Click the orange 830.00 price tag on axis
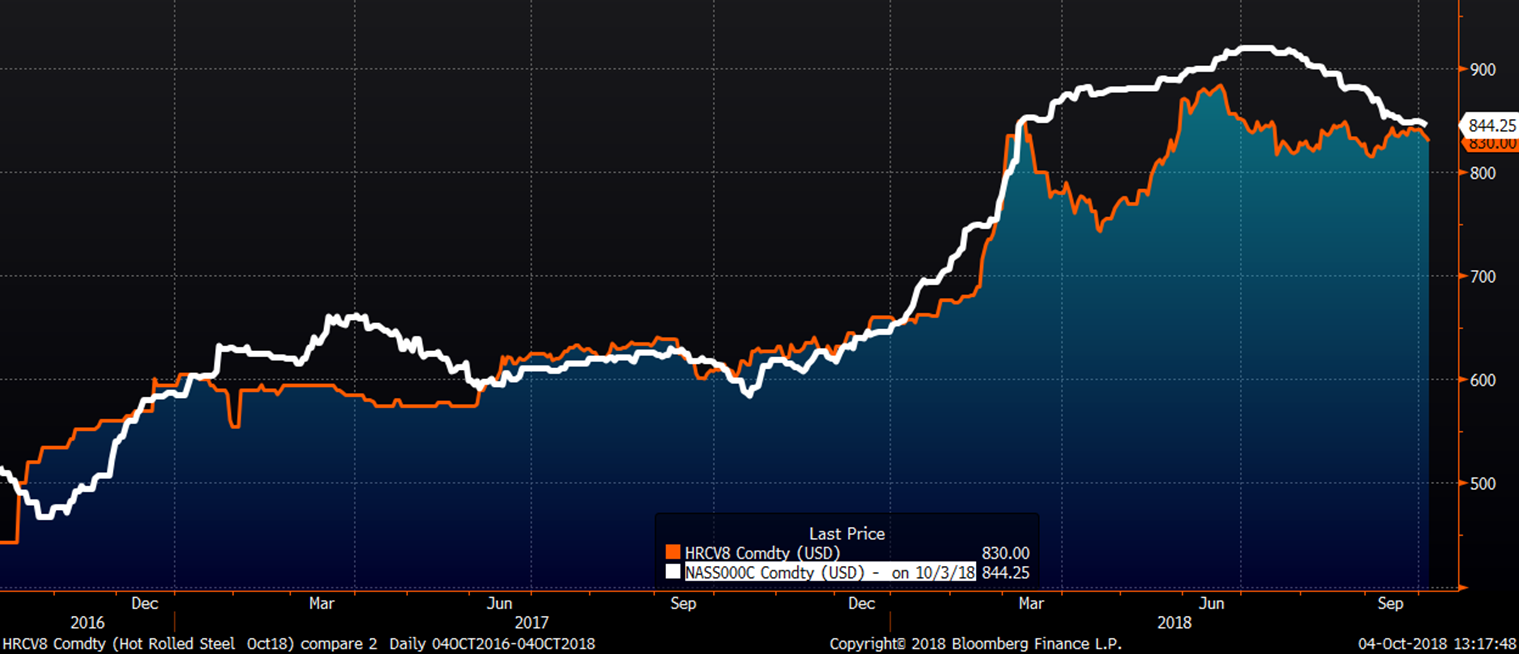 click(x=1491, y=144)
